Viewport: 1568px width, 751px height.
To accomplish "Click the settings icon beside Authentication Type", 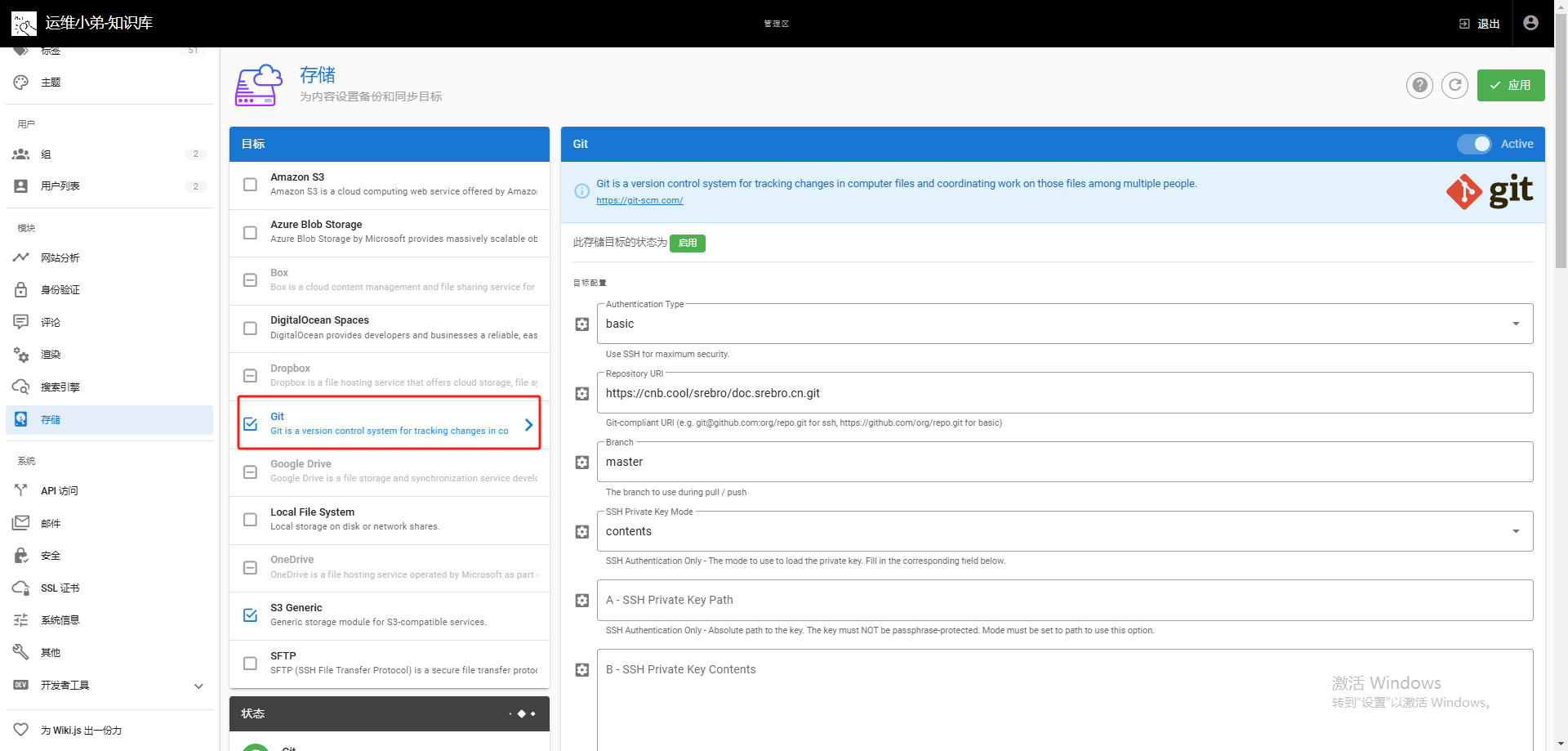I will 582,324.
